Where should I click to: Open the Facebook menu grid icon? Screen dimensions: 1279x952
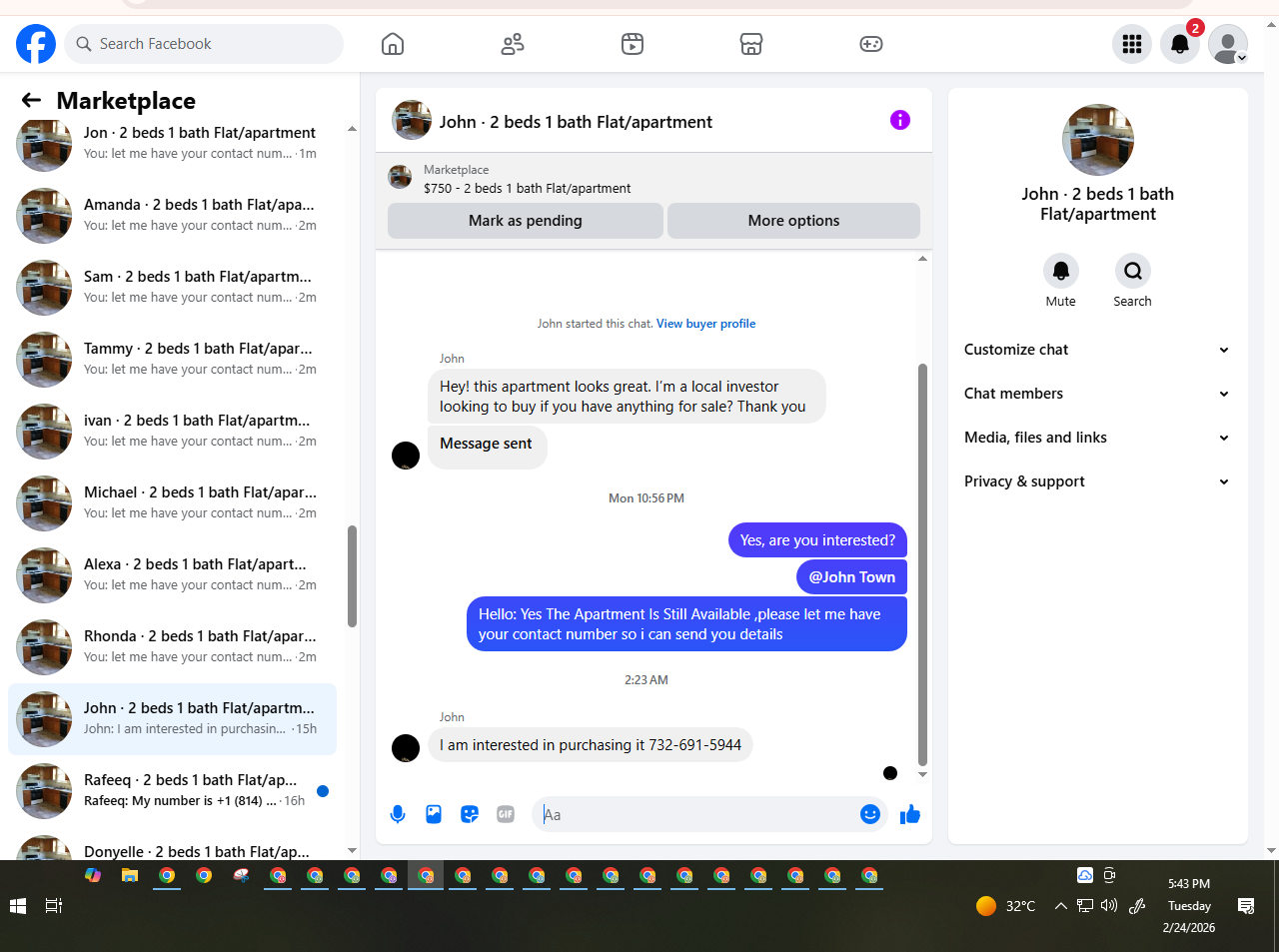[x=1132, y=44]
